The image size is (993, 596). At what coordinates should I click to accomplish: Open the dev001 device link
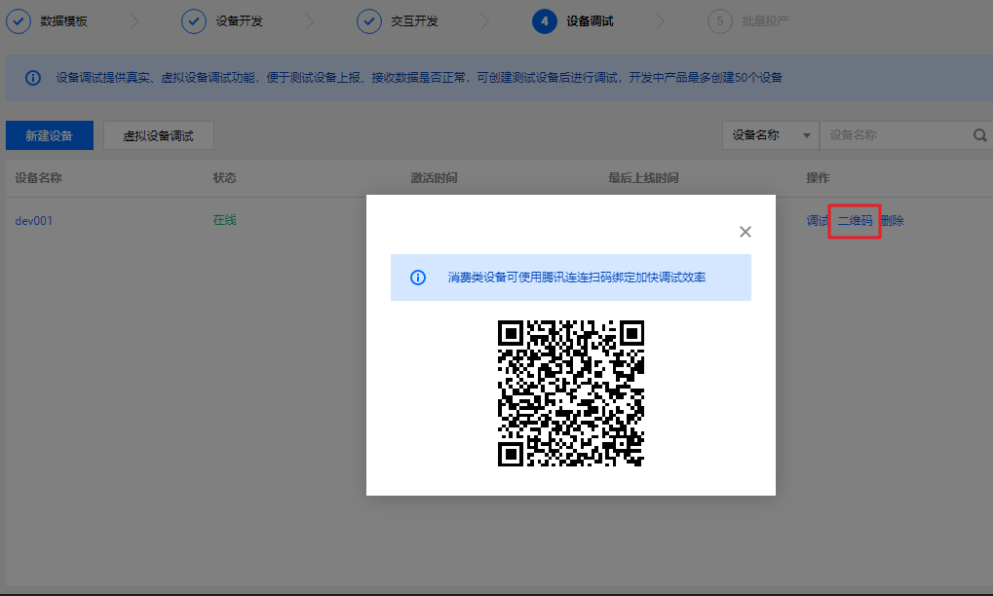pos(34,221)
